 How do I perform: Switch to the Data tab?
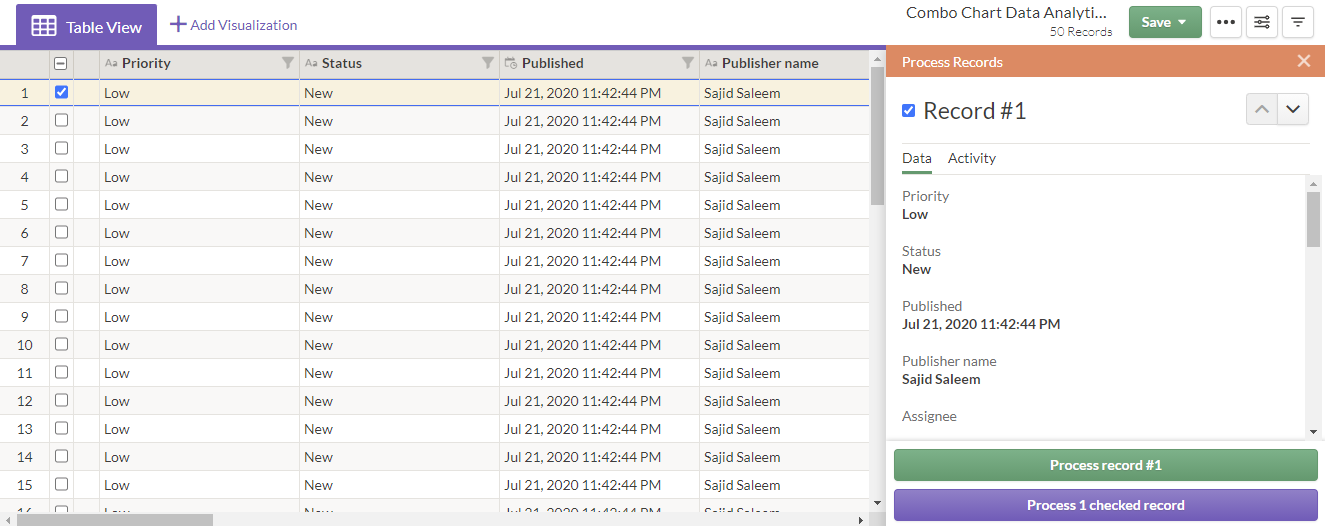coord(917,158)
